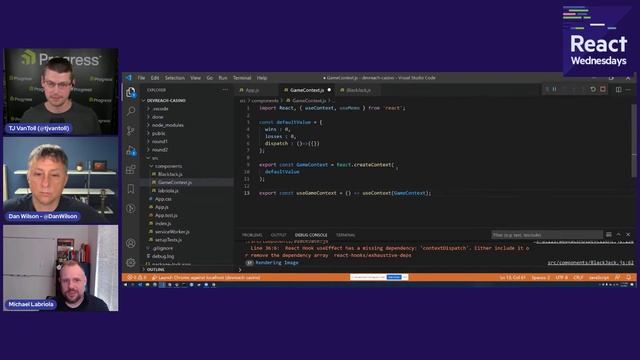This screenshot has width=640, height=360.
Task: Open the Bookmarks view in activity bar
Action: click(x=131, y=189)
